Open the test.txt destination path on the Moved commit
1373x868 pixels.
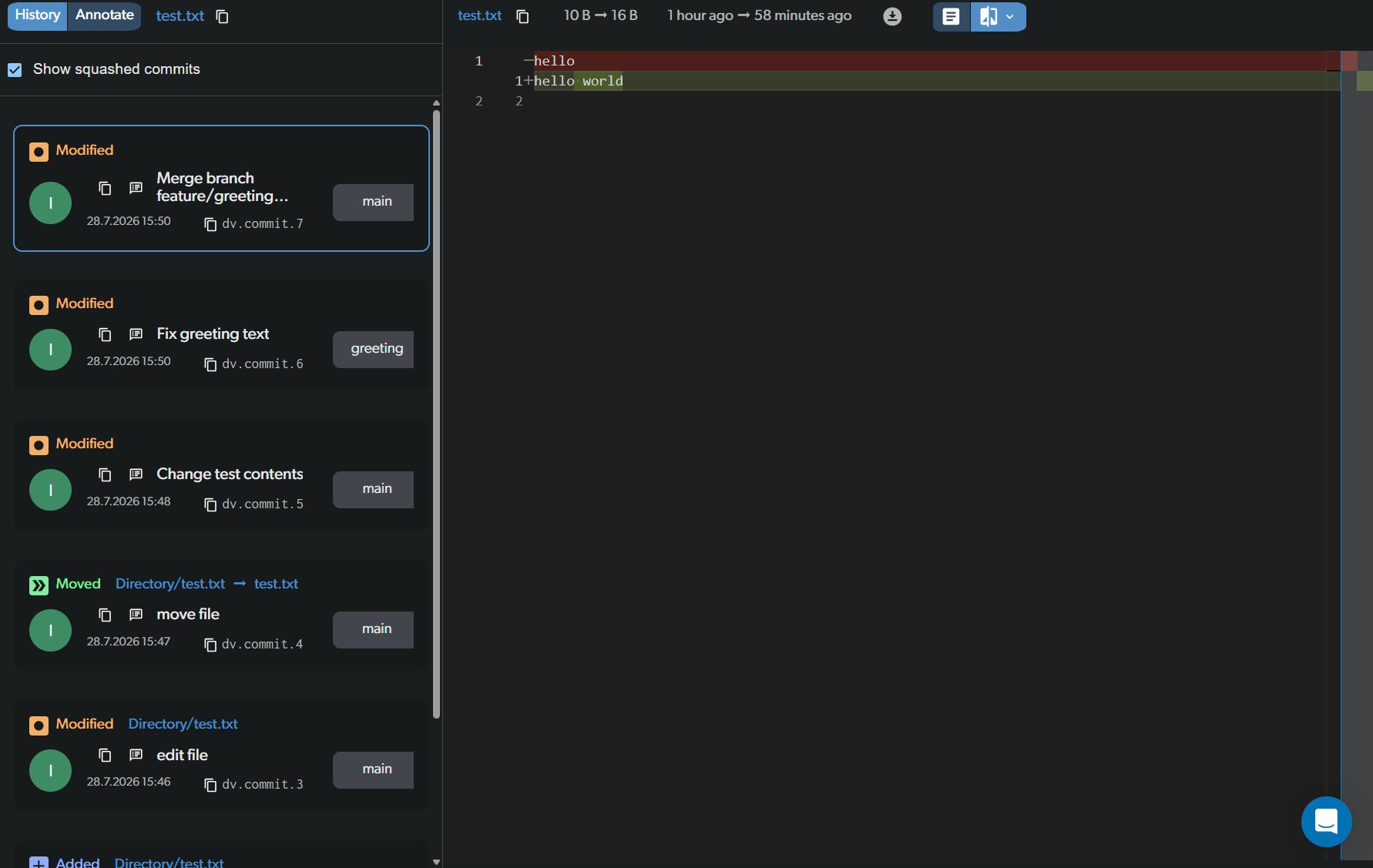[276, 584]
